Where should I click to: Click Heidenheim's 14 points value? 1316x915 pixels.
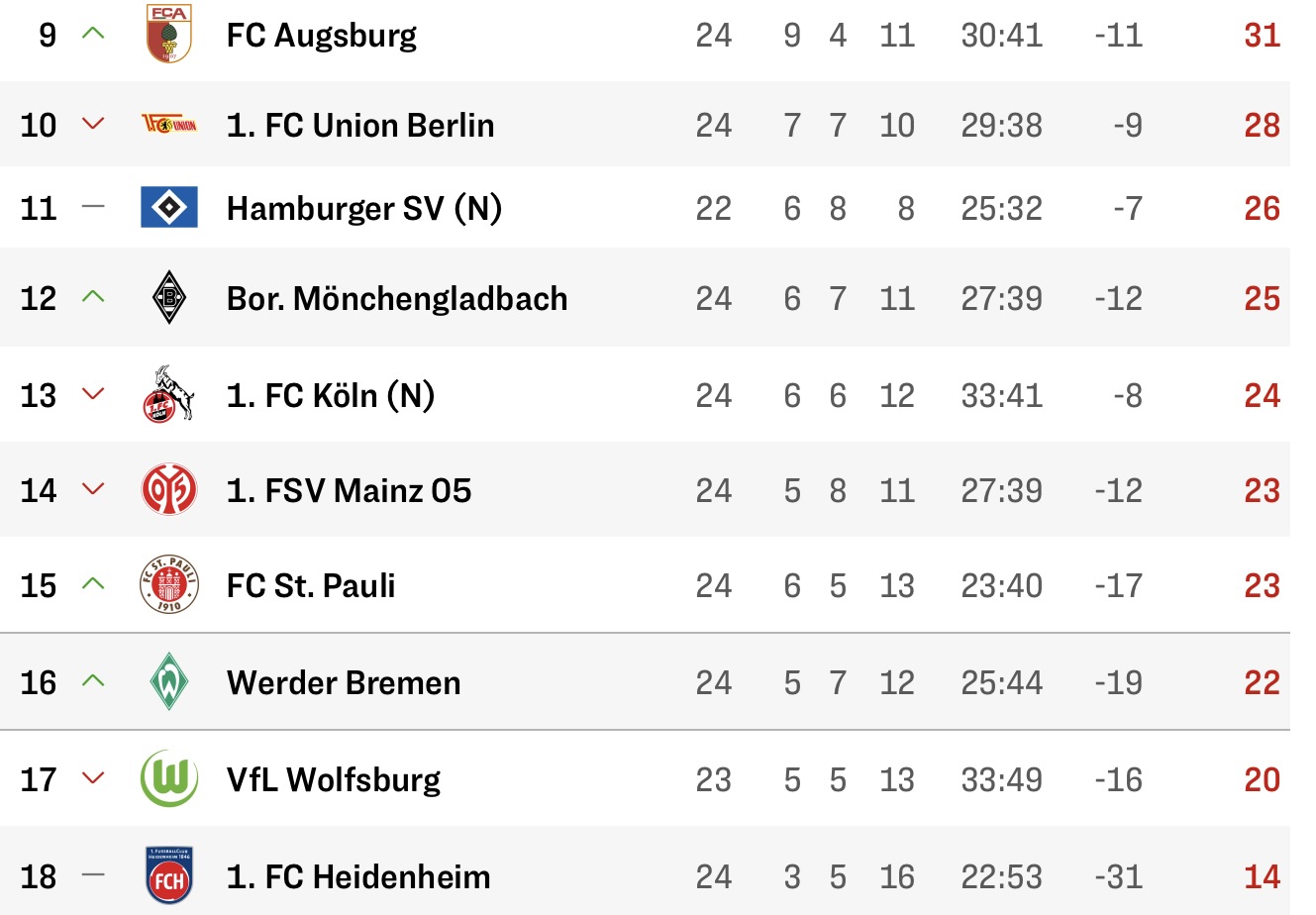click(x=1263, y=876)
